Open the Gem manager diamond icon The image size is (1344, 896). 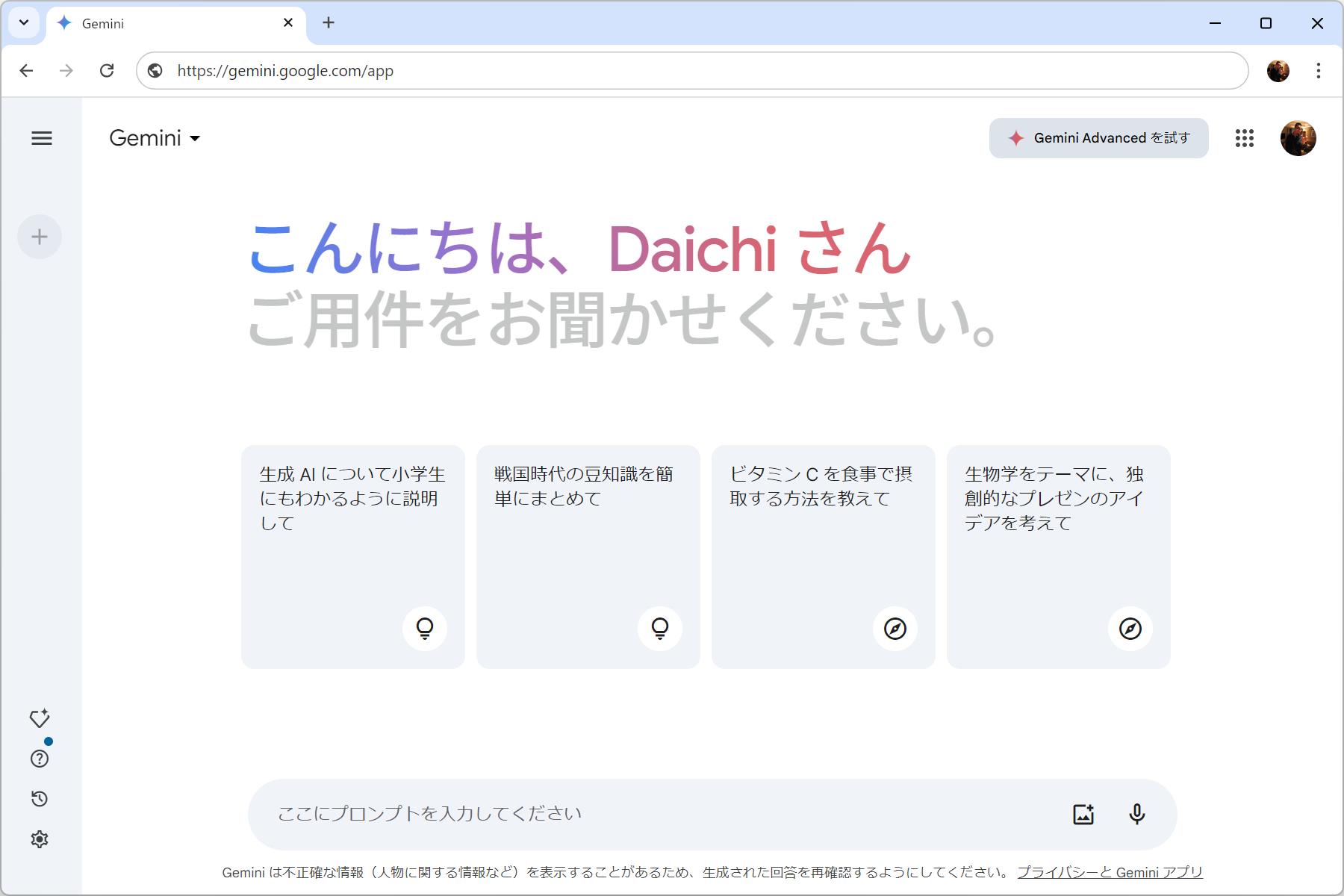[x=40, y=718]
